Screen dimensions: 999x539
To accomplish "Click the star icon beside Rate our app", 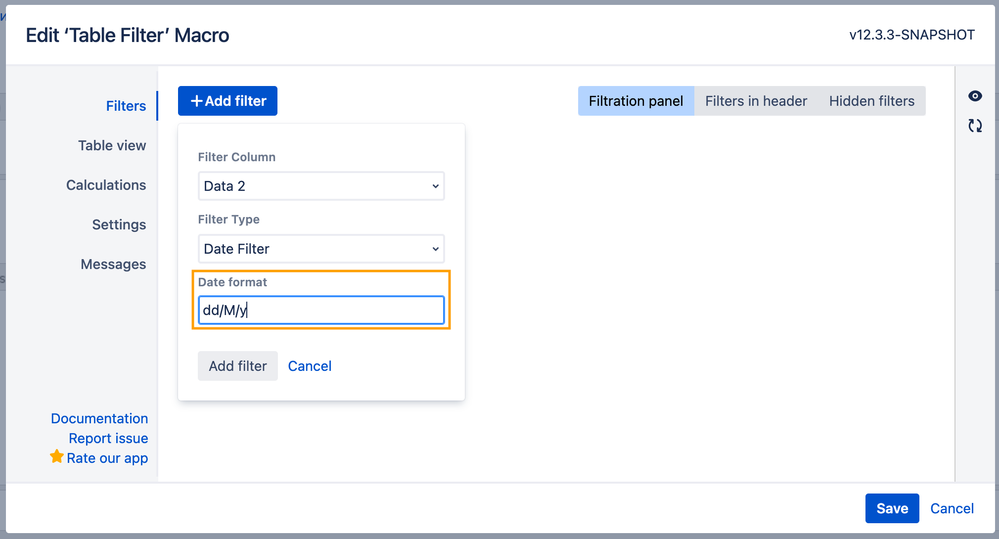I will (57, 457).
